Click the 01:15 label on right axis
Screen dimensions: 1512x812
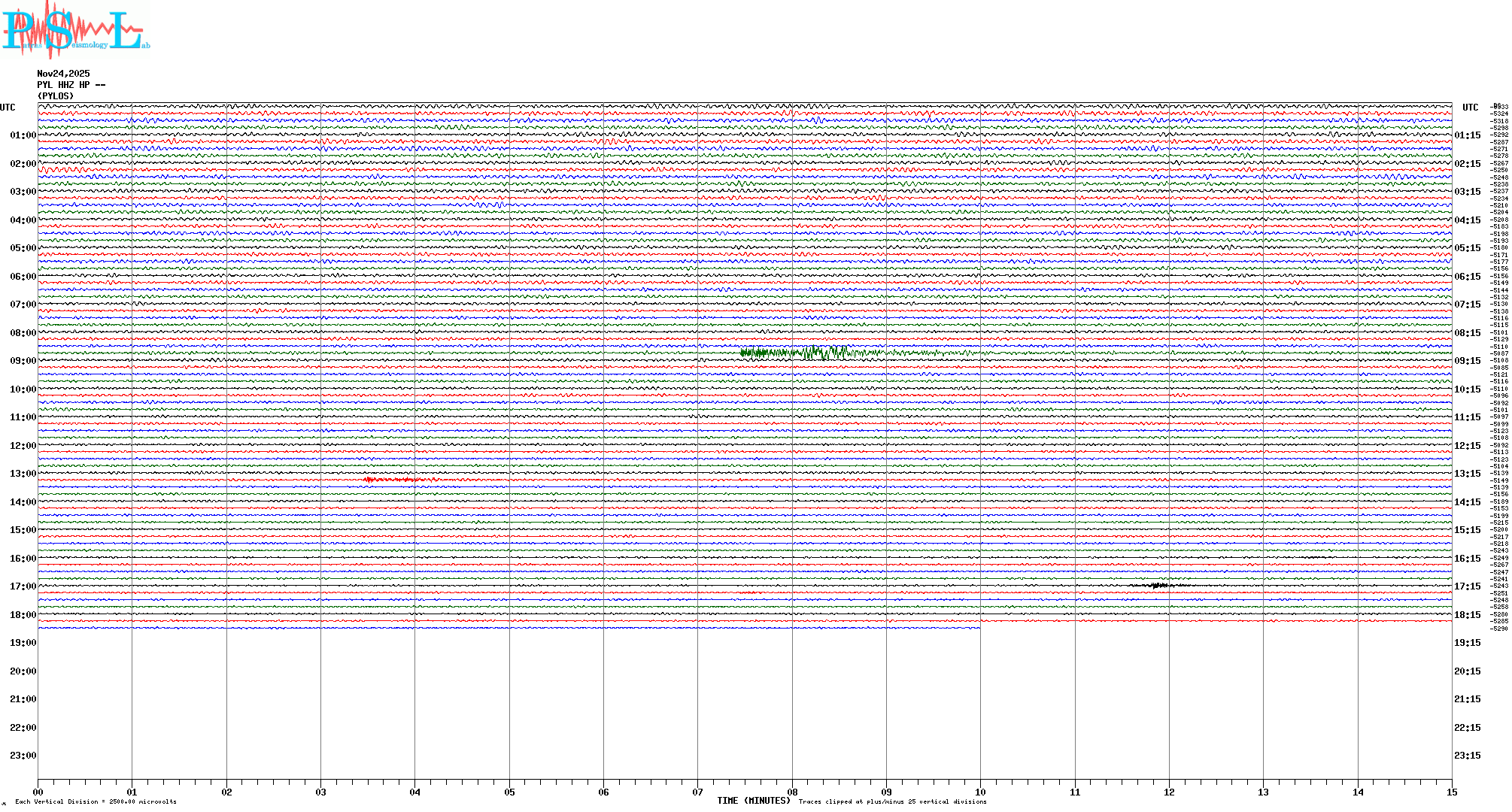1468,135
